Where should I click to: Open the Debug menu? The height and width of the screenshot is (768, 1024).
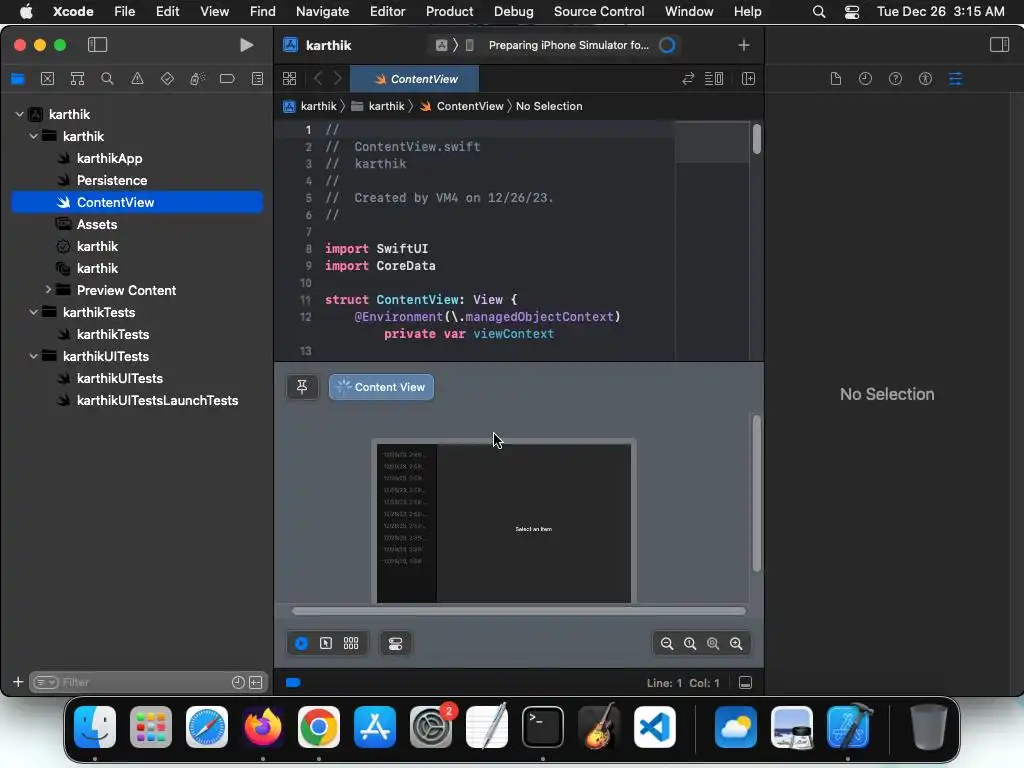click(x=513, y=11)
